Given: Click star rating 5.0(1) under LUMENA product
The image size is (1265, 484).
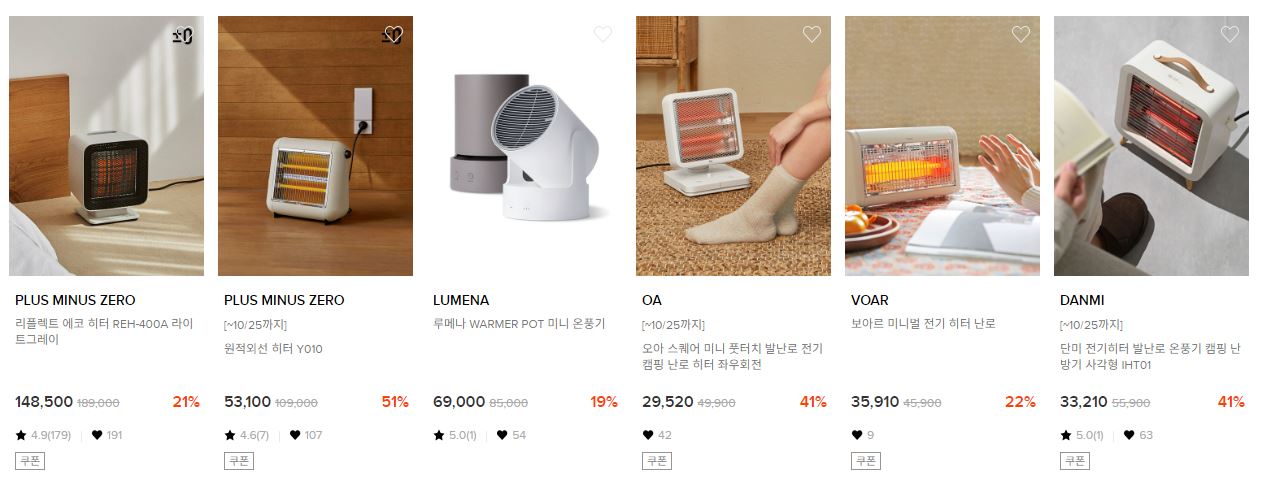Looking at the screenshot, I should pyautogui.click(x=455, y=435).
